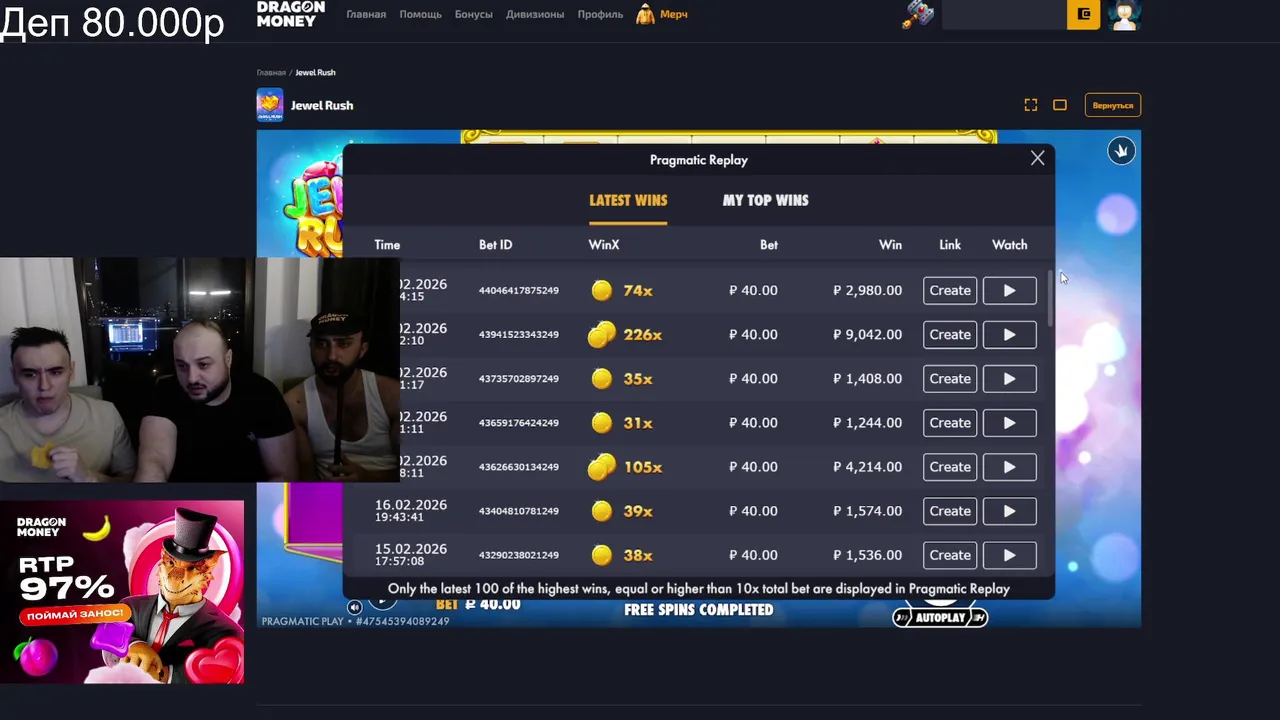Select bet ID 43941523343249
The image size is (1280, 720).
coord(518,335)
